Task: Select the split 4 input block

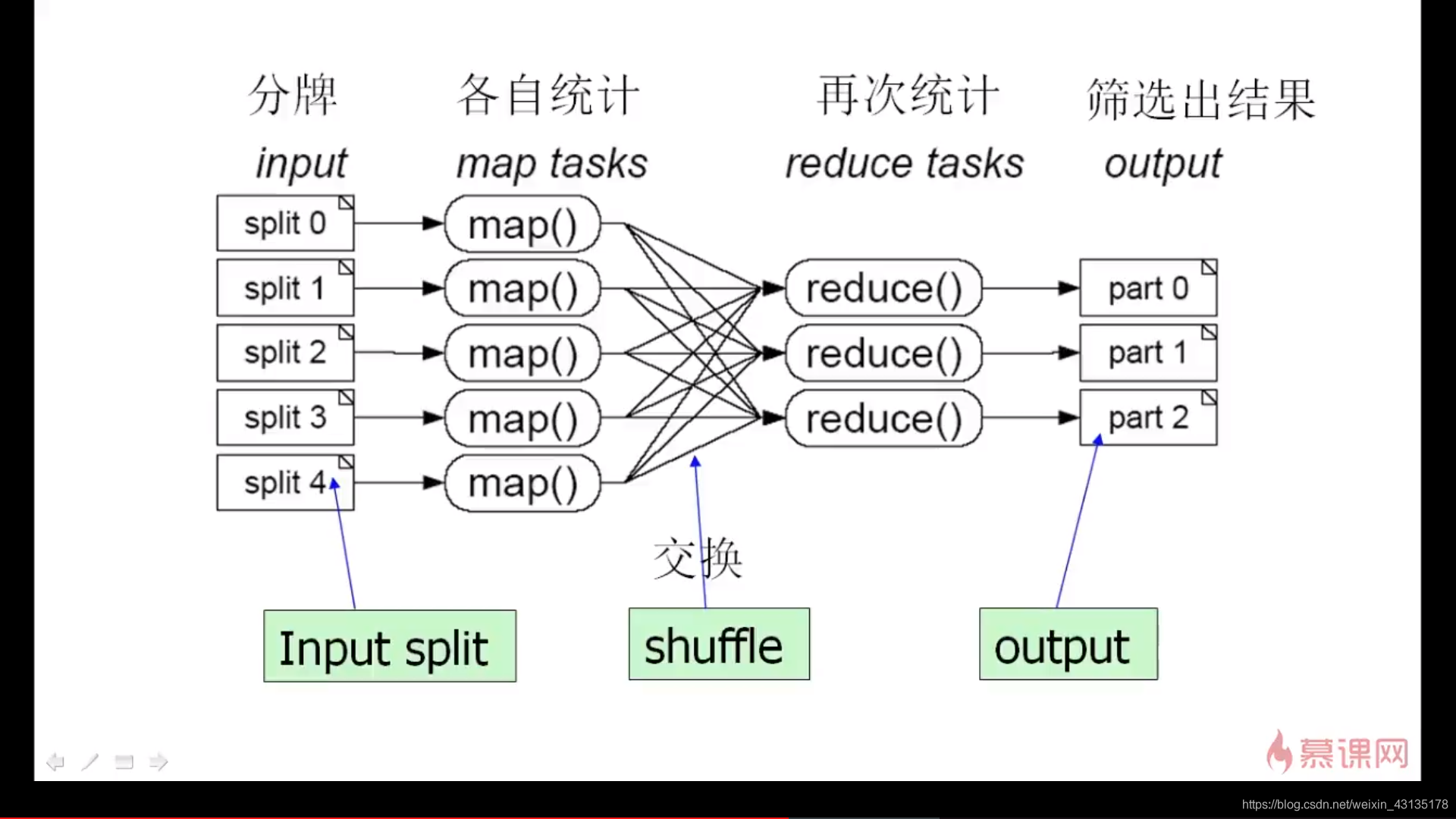Action: [x=284, y=482]
